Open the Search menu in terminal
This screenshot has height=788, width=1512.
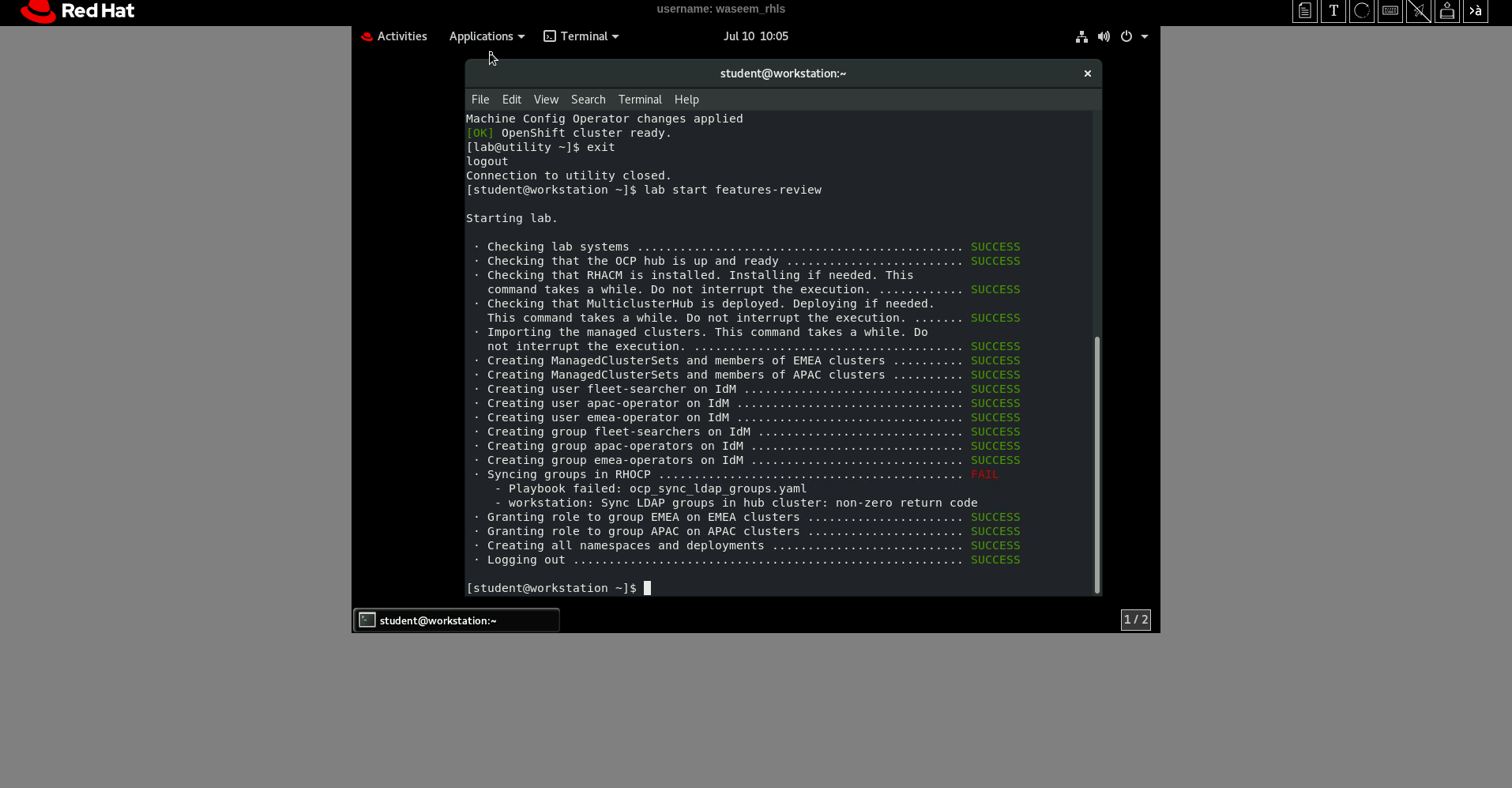589,100
